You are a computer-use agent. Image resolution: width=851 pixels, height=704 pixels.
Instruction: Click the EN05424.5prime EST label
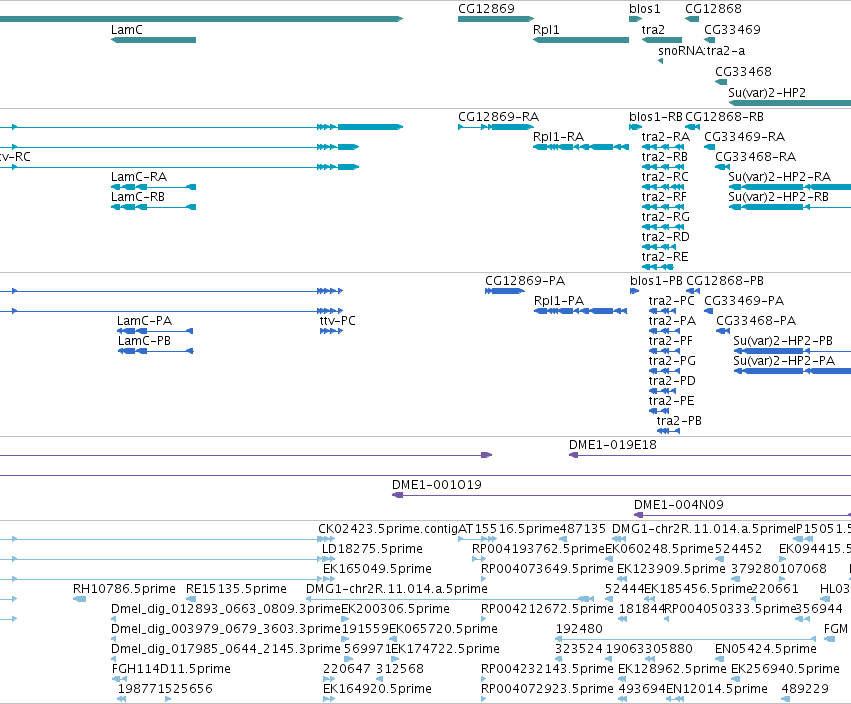pos(766,649)
